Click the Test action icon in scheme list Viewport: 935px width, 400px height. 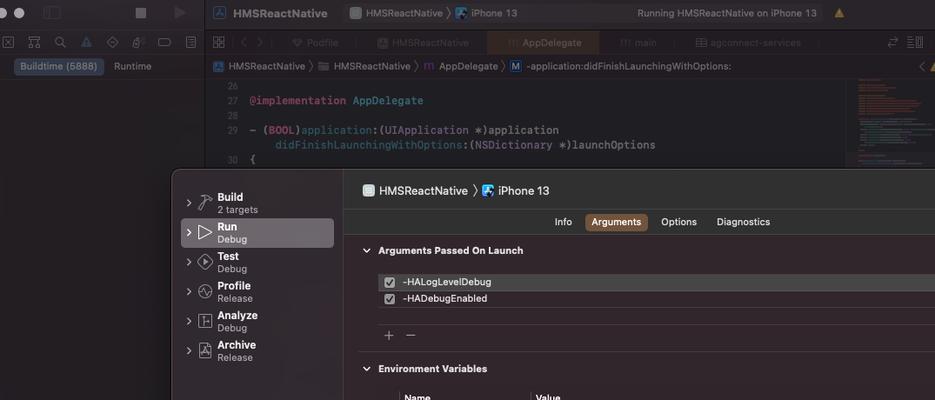coord(205,262)
